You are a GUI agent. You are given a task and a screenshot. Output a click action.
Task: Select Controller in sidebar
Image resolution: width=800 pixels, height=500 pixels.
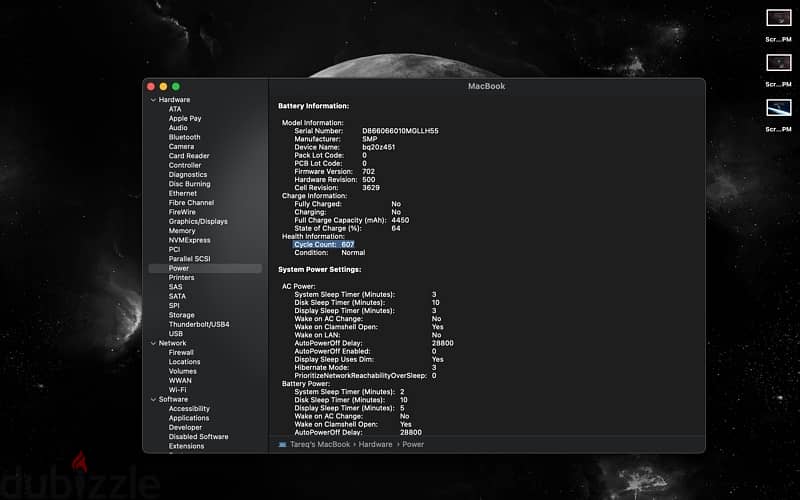185,165
